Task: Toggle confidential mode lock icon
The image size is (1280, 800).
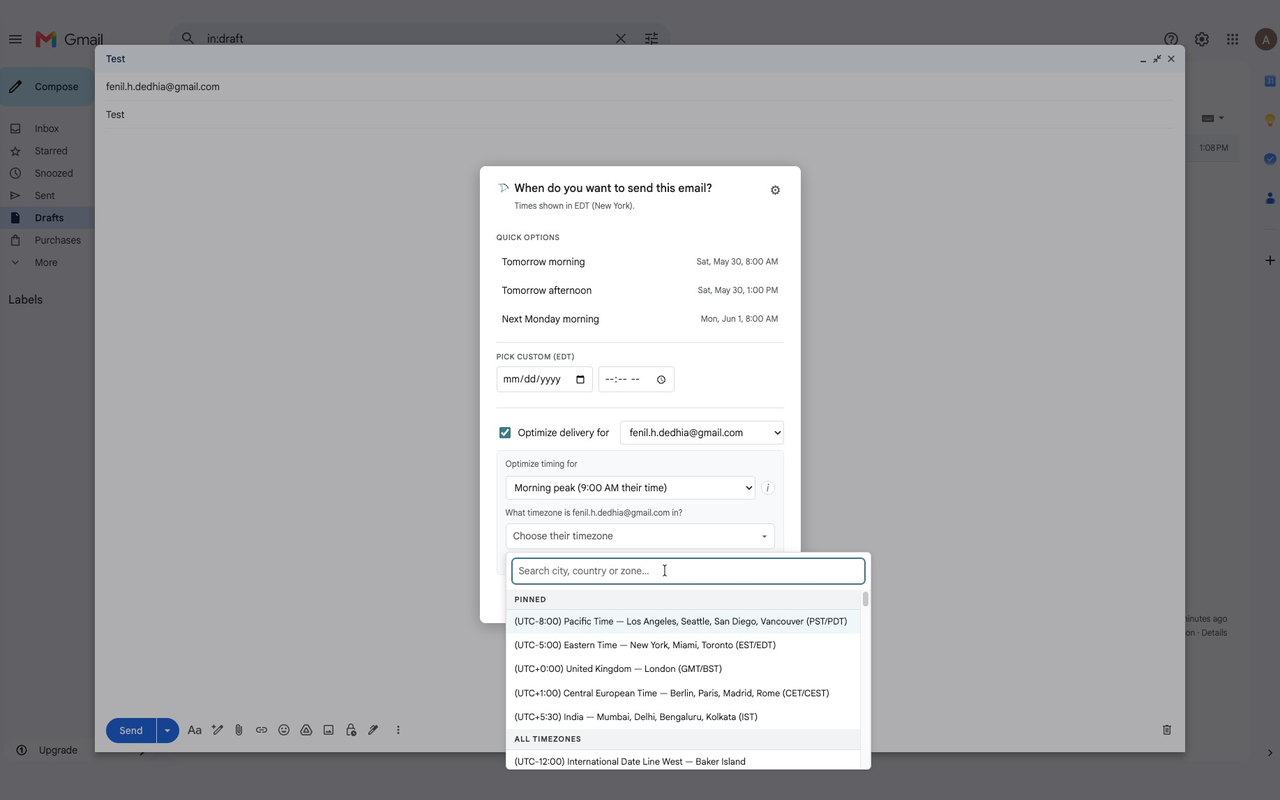Action: tap(351, 730)
